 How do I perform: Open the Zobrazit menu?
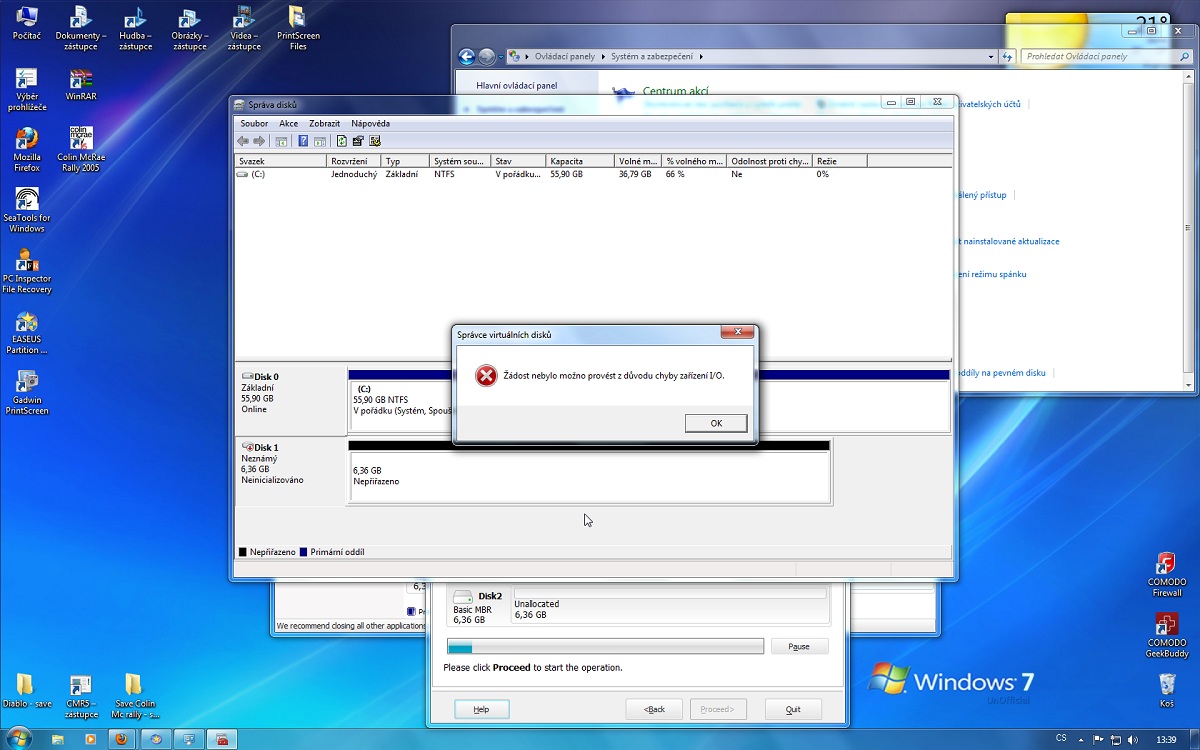pyautogui.click(x=325, y=123)
